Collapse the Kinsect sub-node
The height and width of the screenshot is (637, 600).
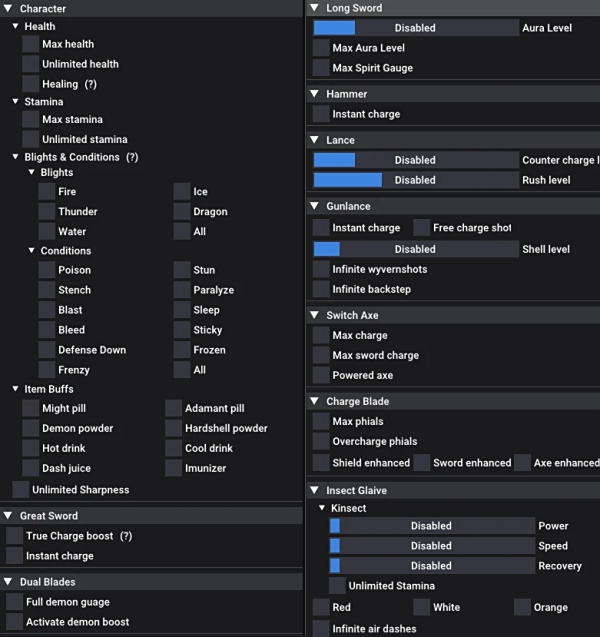322,508
